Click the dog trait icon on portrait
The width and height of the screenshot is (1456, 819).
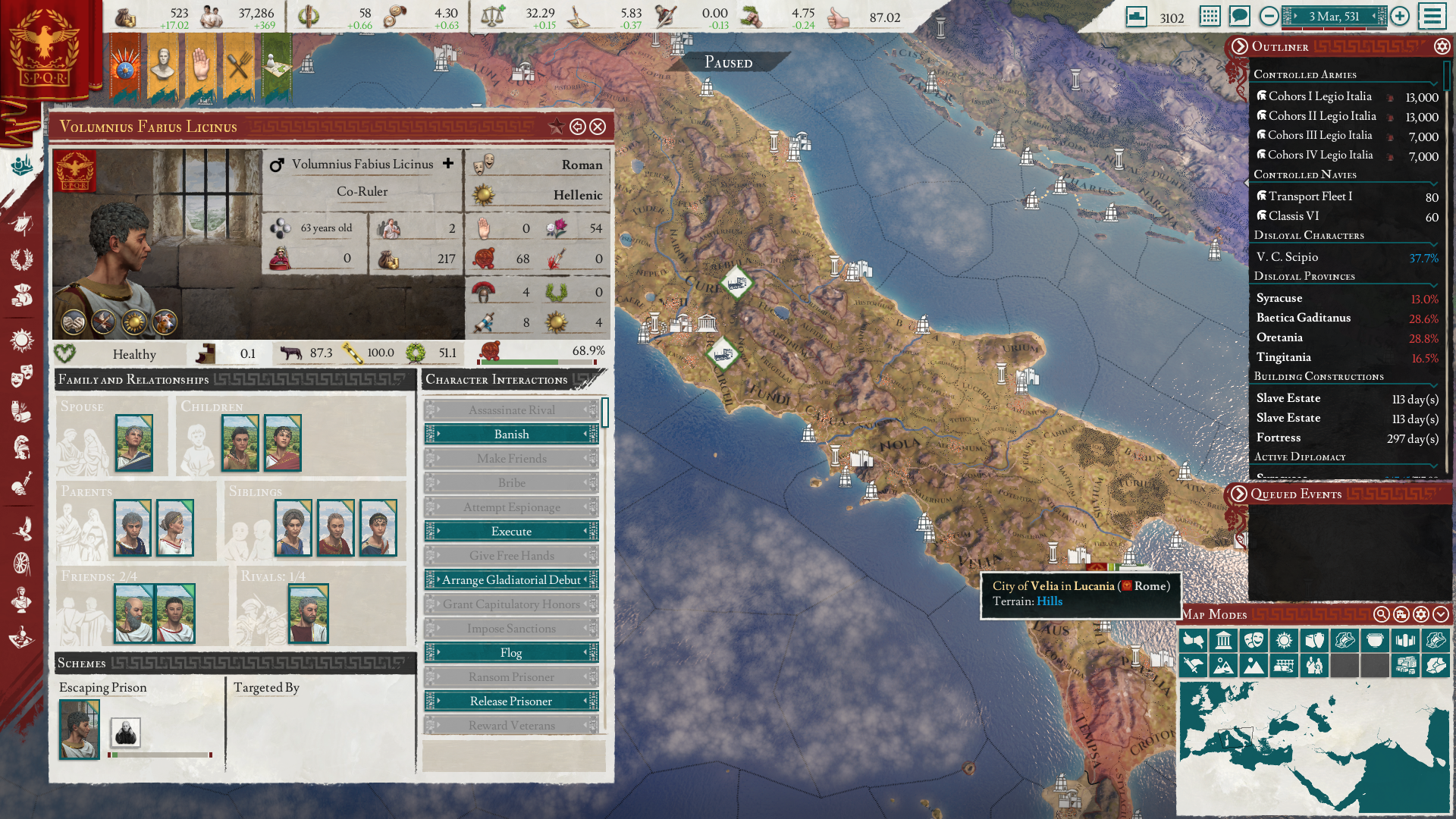165,322
